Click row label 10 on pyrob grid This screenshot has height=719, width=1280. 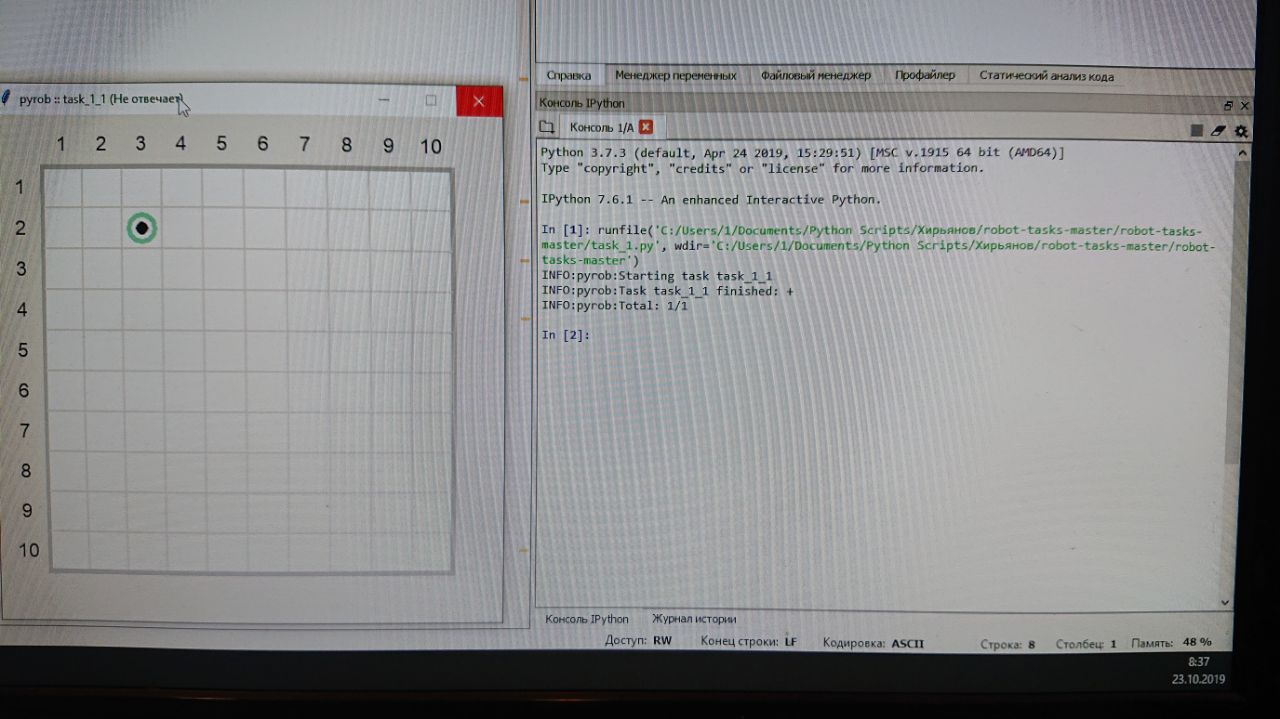tap(29, 550)
